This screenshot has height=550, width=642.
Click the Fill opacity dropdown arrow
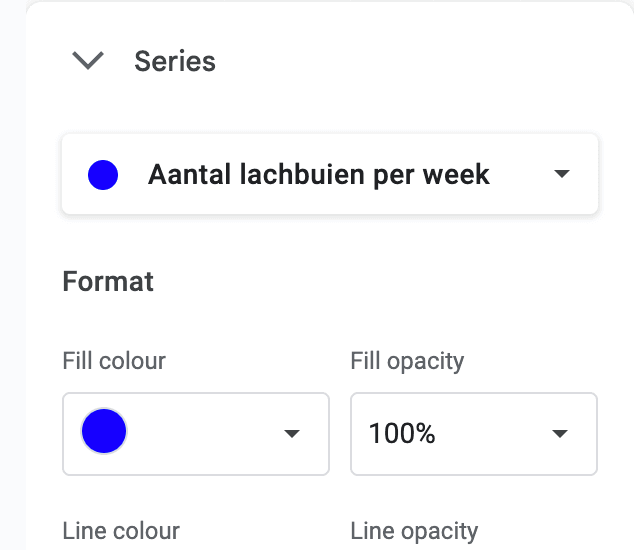pos(560,434)
